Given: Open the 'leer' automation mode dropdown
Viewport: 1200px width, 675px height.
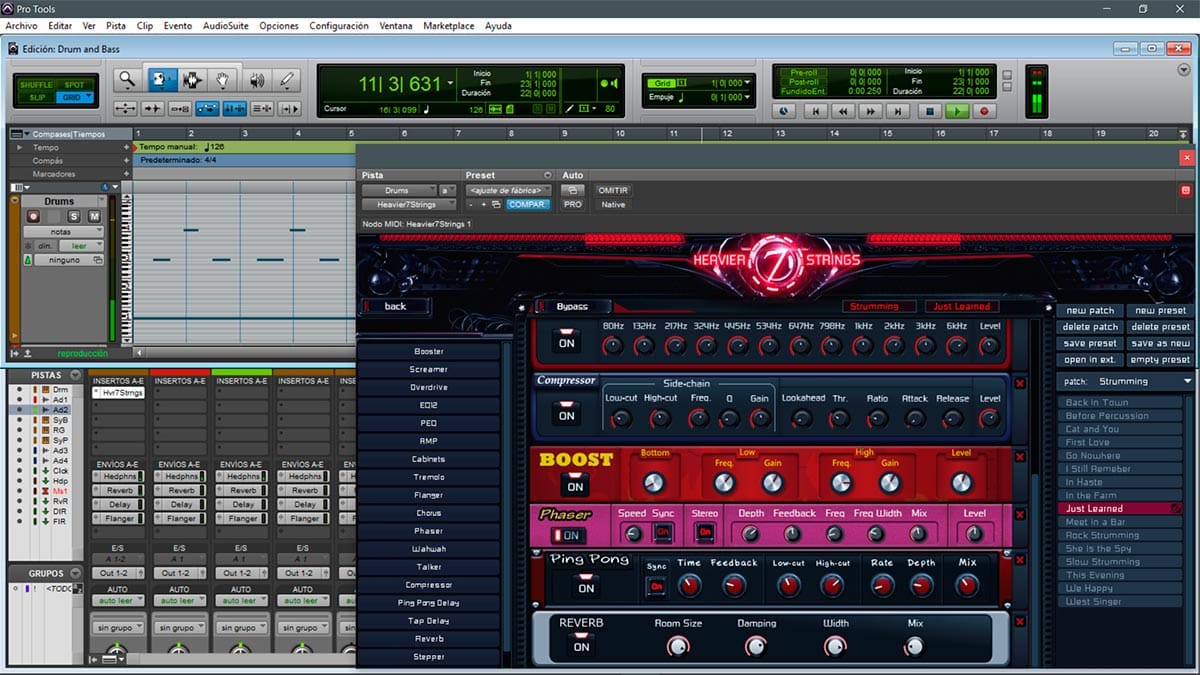Looking at the screenshot, I should click(x=80, y=246).
